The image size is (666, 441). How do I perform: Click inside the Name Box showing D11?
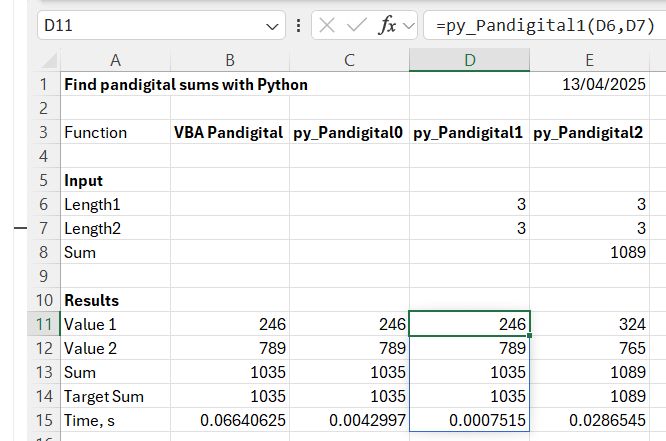(150, 26)
